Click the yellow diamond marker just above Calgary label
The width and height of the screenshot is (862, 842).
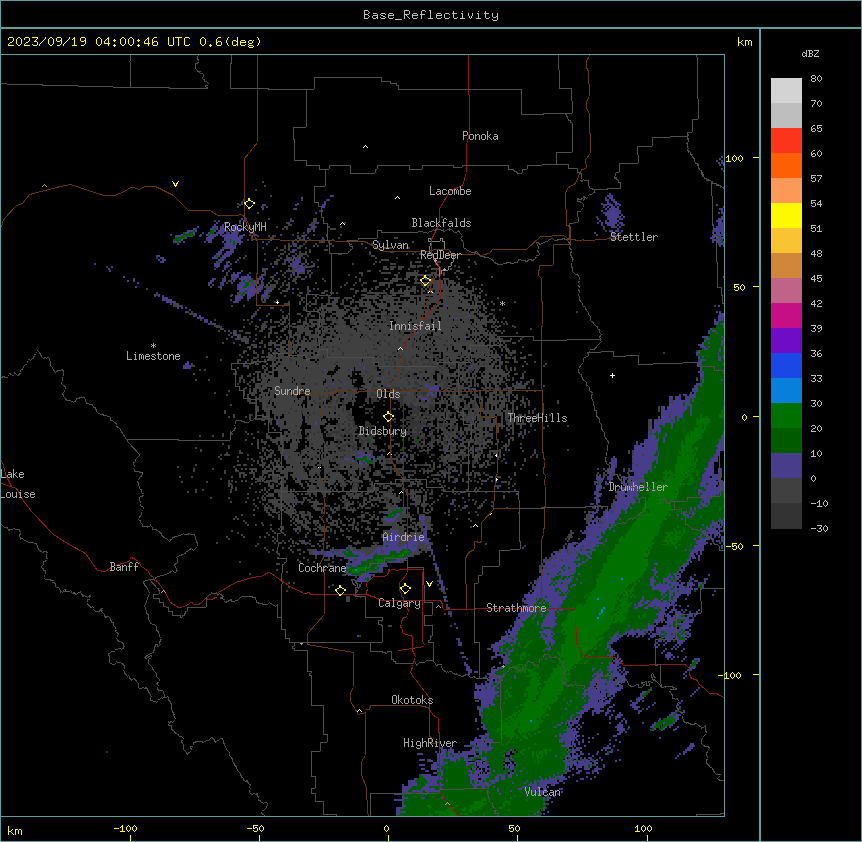(405, 589)
